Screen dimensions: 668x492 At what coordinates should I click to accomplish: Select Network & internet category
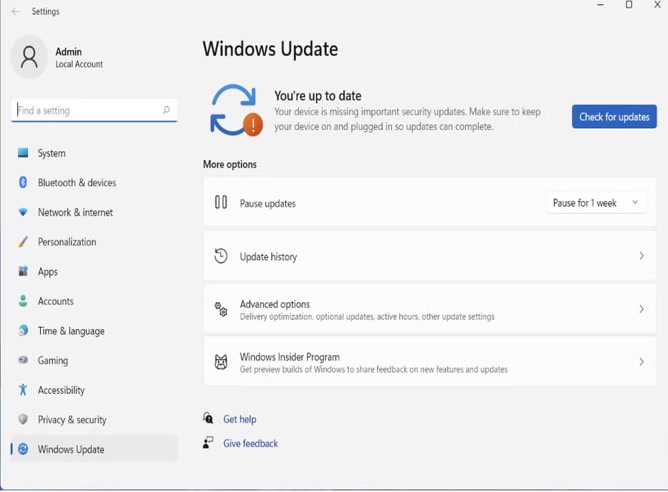click(x=94, y=212)
